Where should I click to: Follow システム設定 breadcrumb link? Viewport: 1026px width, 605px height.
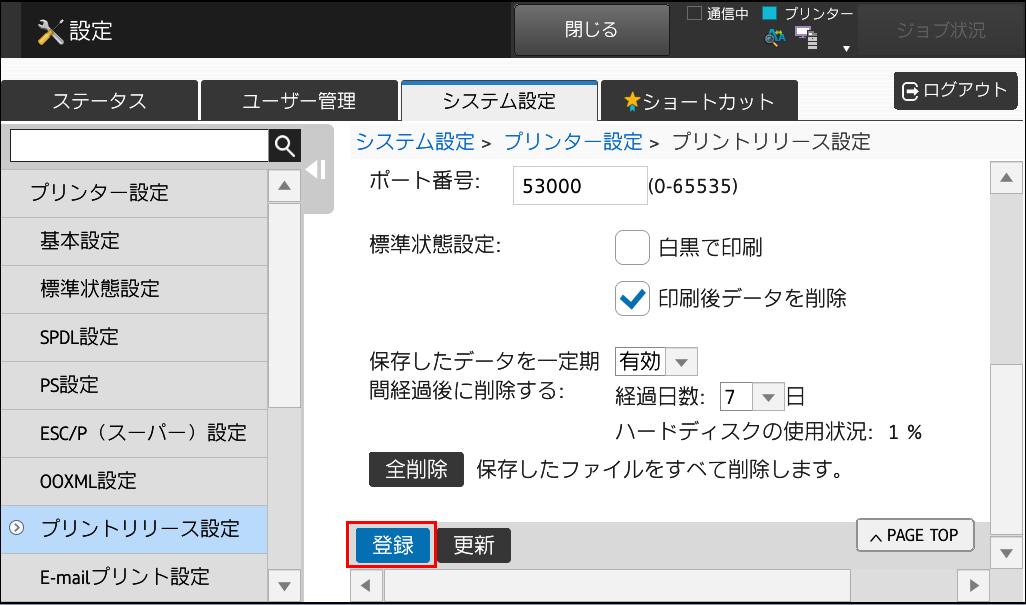(416, 142)
